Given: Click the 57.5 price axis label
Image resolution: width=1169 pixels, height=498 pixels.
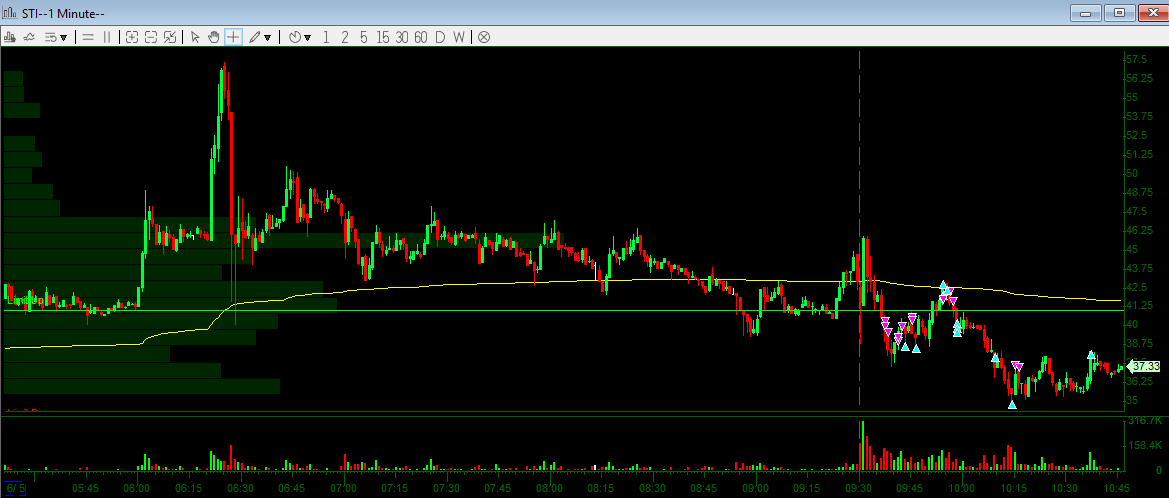Looking at the screenshot, I should 1139,59.
